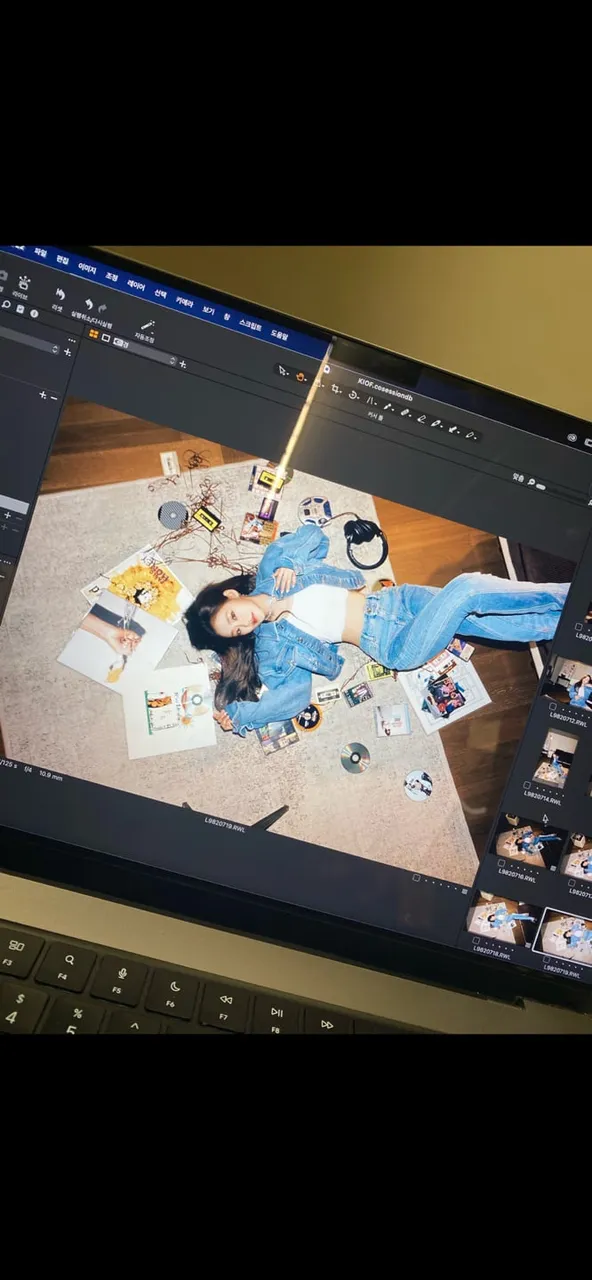Tick the color tag box under L9820718.RWL
The height and width of the screenshot is (1280, 592).
pos(476,940)
